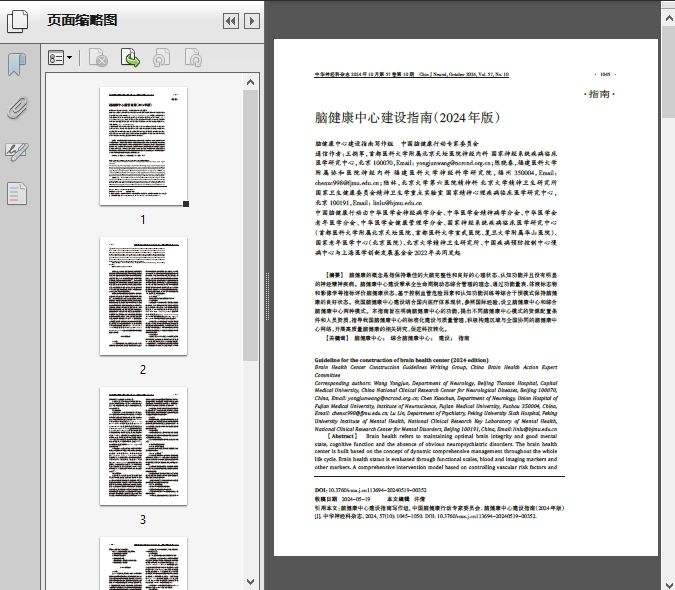Open the Attachments paperclip panel
This screenshot has height=590, width=675.
click(x=17, y=108)
